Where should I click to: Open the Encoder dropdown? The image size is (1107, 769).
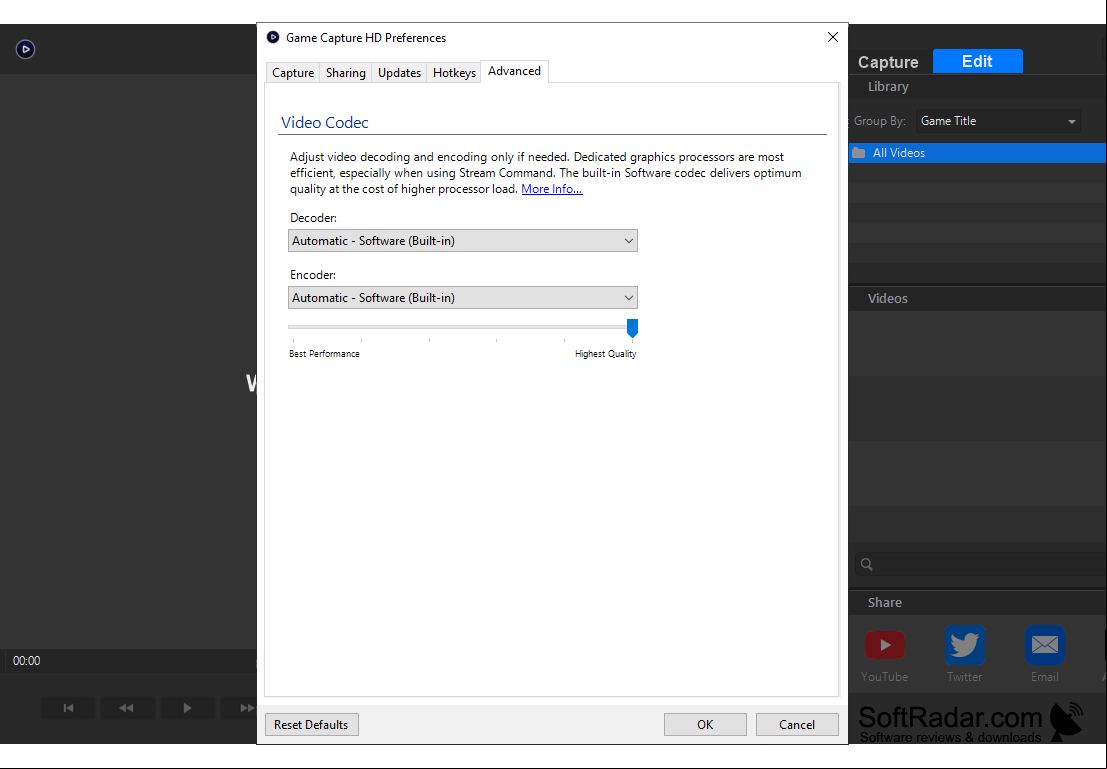click(x=462, y=298)
